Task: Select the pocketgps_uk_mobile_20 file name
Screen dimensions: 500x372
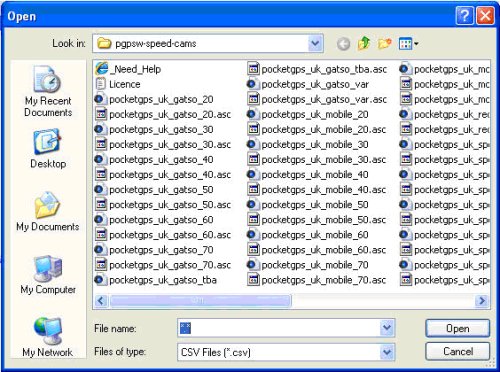Action: pyautogui.click(x=314, y=114)
